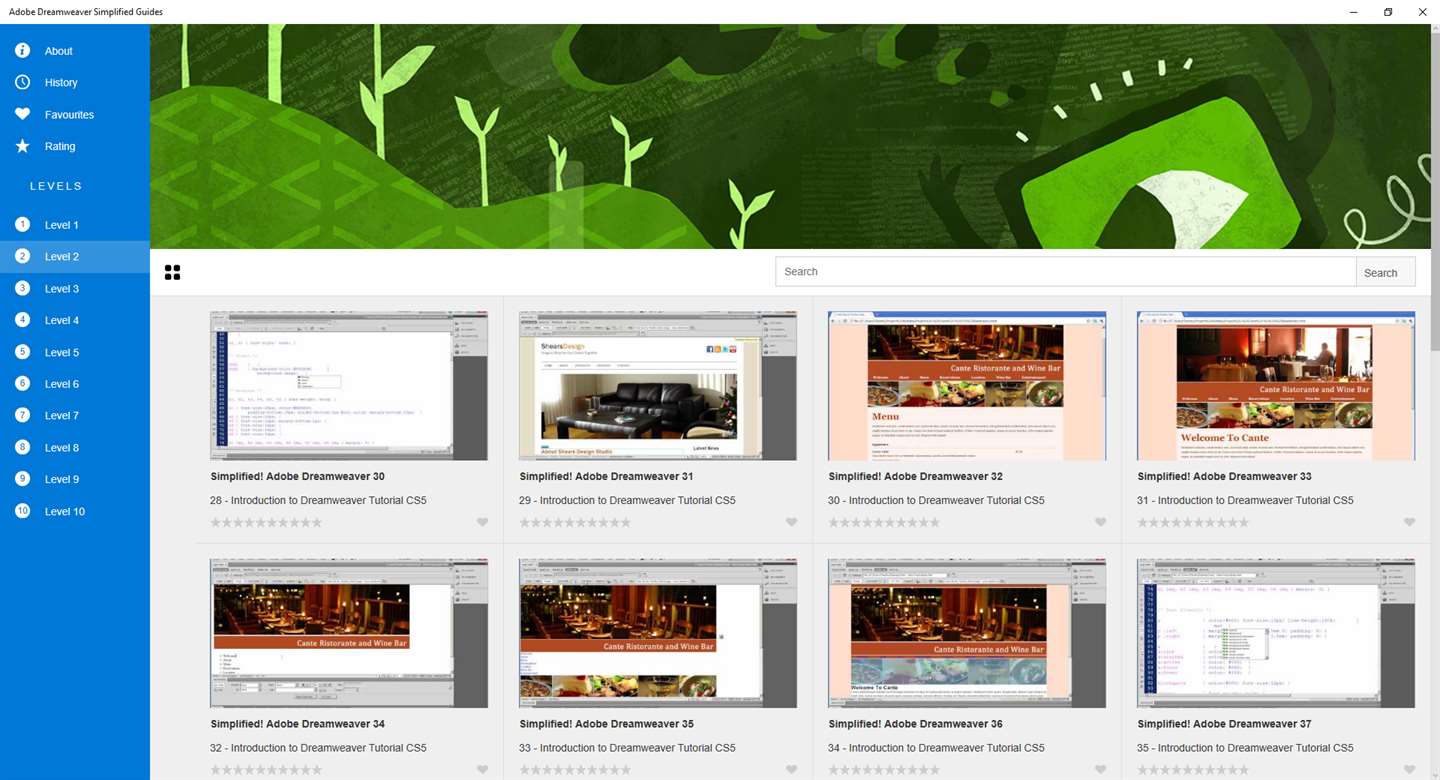The height and width of the screenshot is (780, 1440).
Task: Click the Level 3 number badge
Action: click(x=23, y=288)
